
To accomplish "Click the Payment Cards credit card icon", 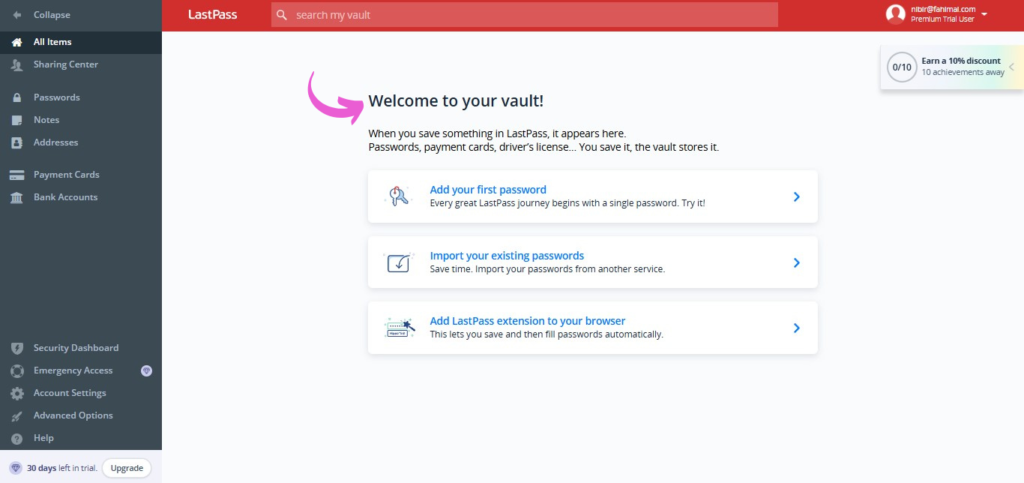I will 17,175.
